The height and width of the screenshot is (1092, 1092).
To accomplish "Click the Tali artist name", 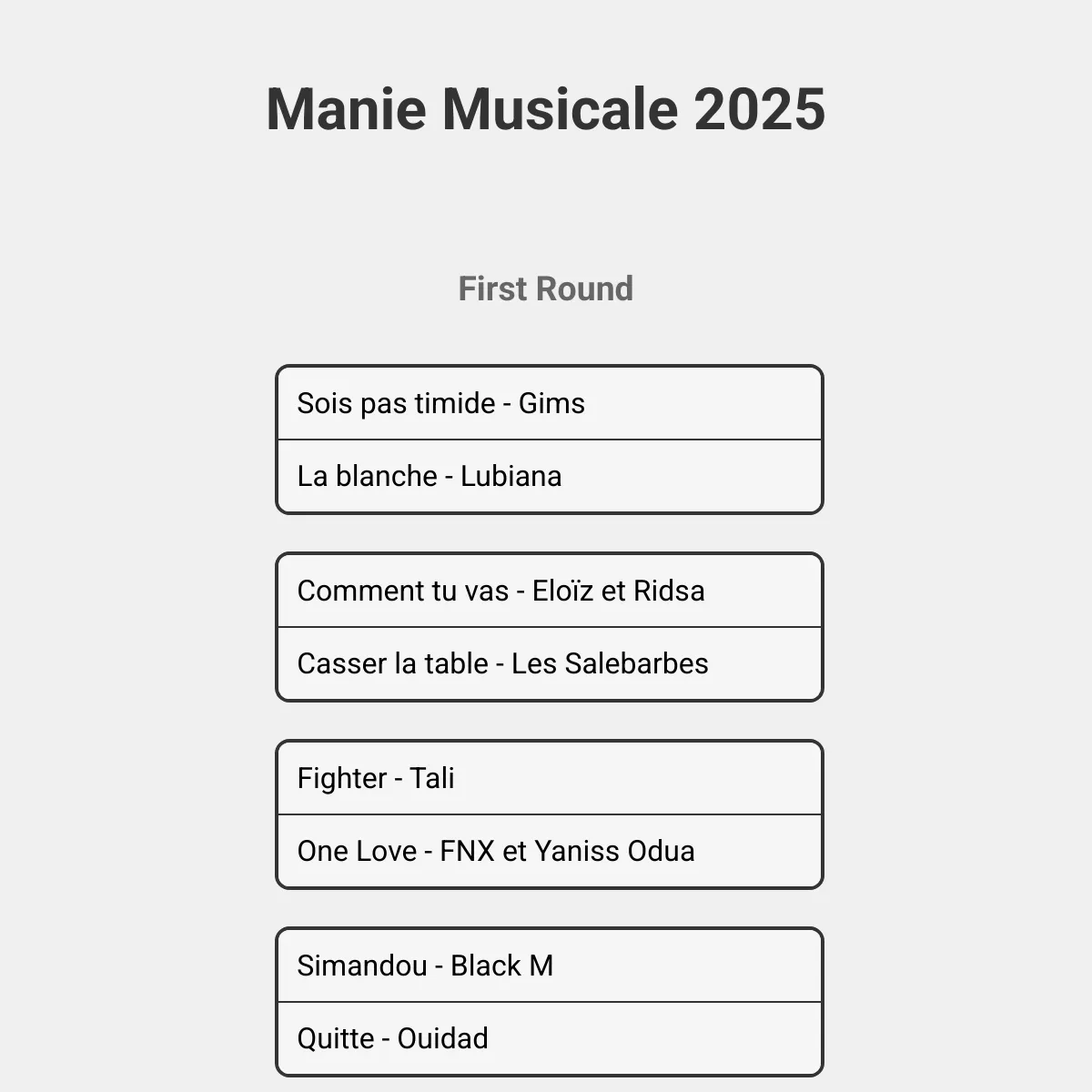I will (x=432, y=778).
